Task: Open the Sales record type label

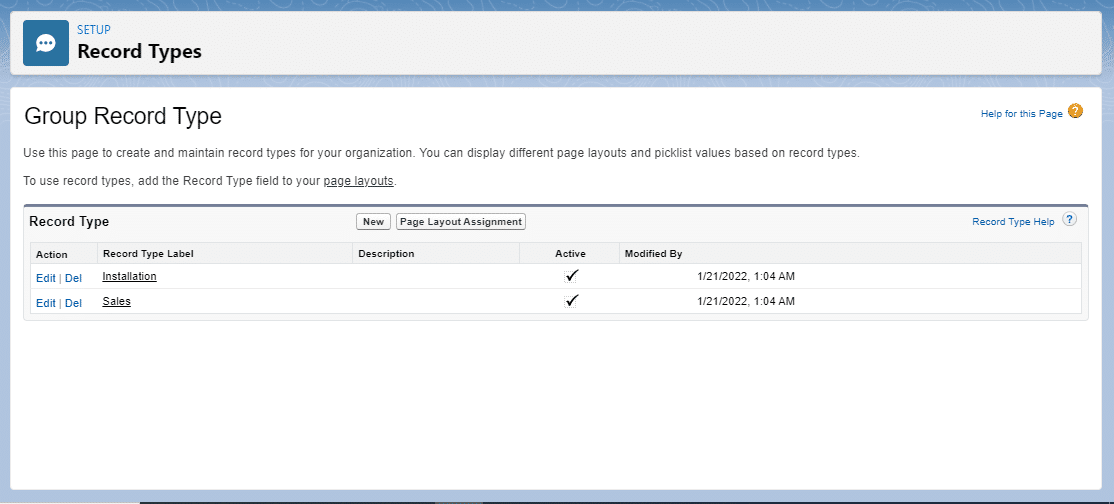Action: (117, 301)
